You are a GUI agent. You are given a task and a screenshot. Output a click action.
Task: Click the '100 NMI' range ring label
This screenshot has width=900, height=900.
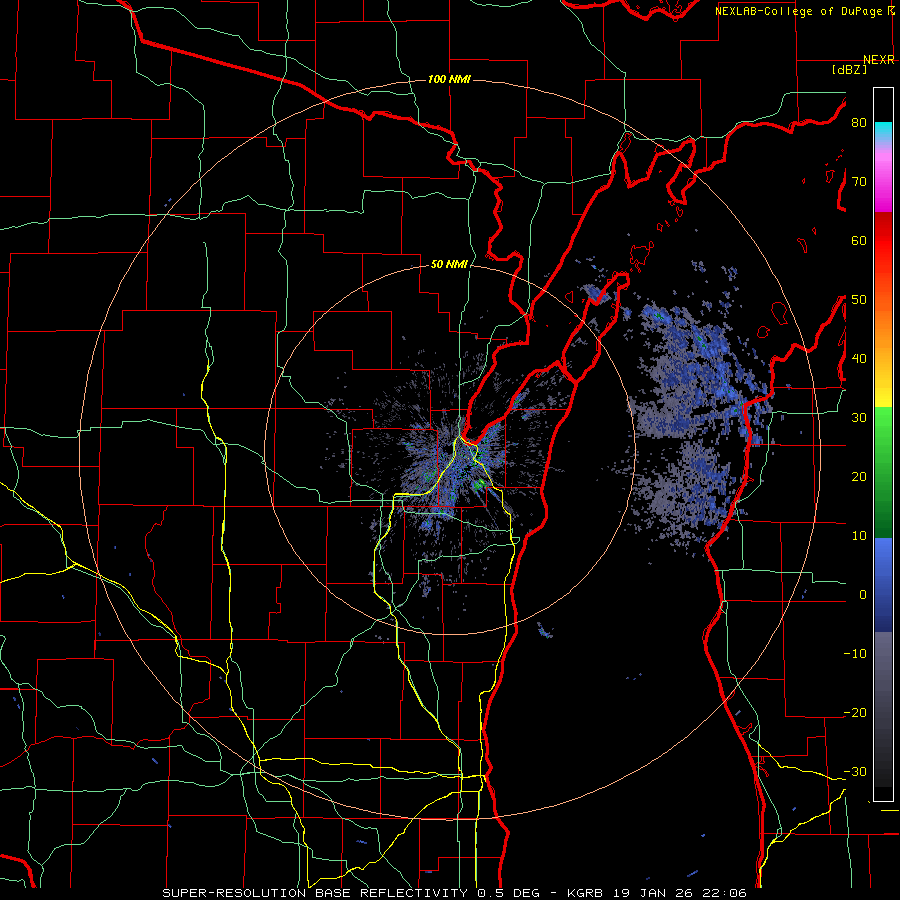(x=449, y=79)
